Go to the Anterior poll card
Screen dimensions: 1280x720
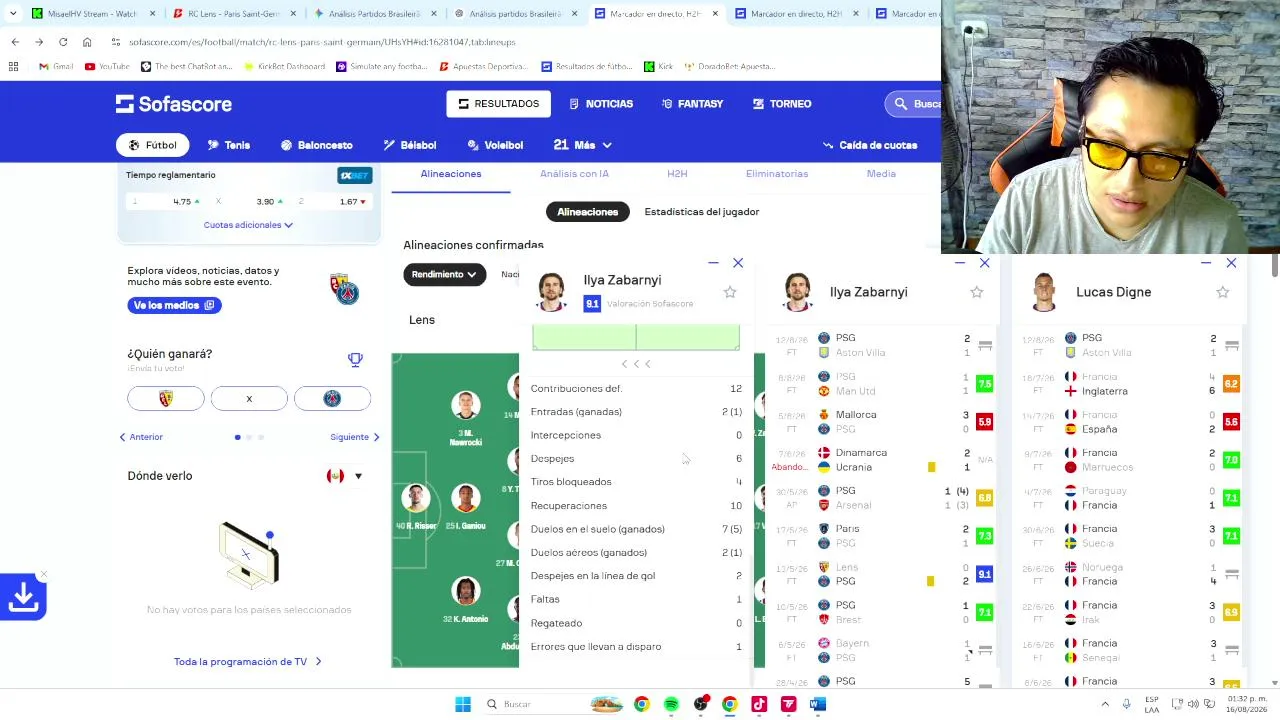[141, 437]
